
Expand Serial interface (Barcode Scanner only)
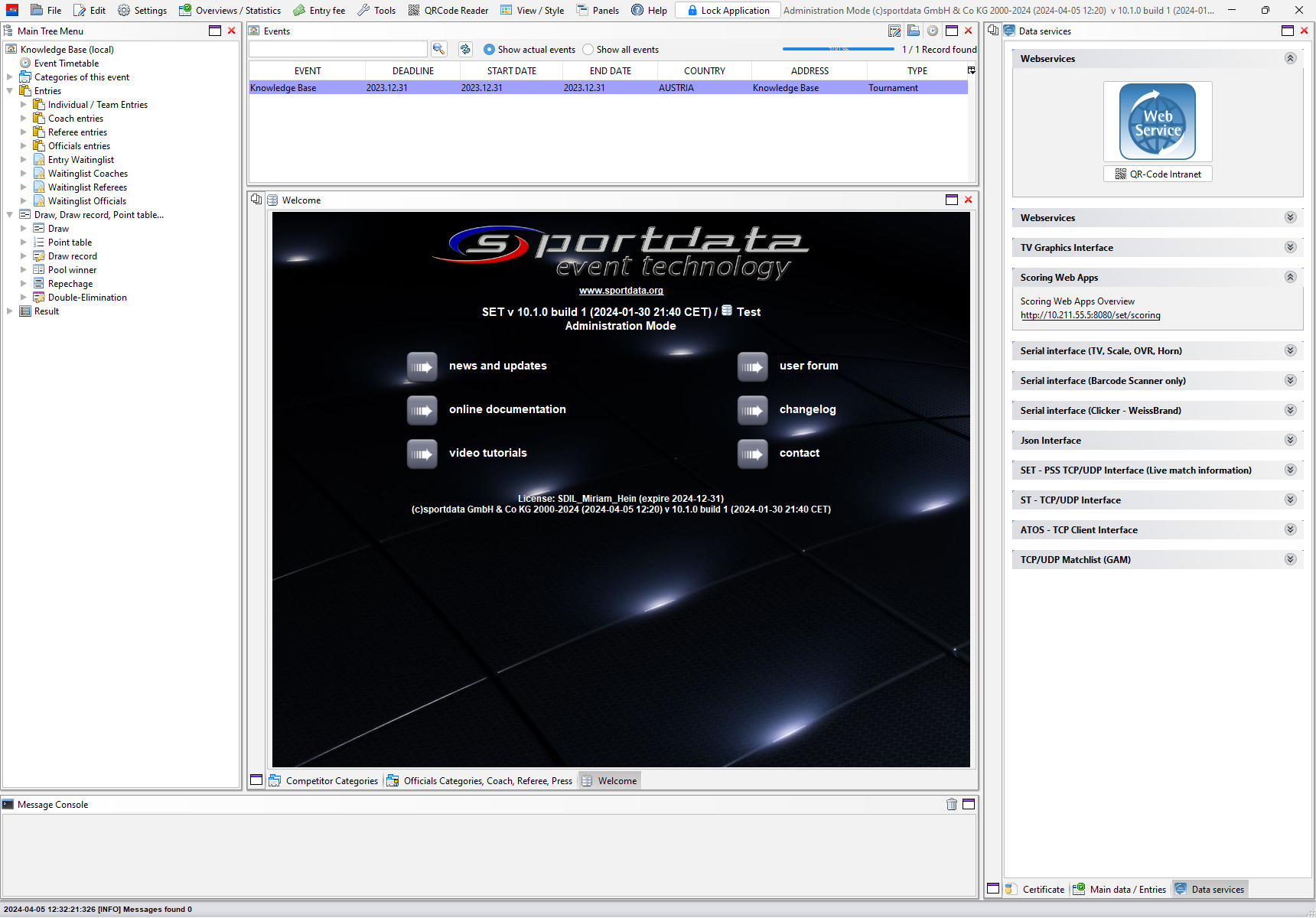coord(1290,380)
